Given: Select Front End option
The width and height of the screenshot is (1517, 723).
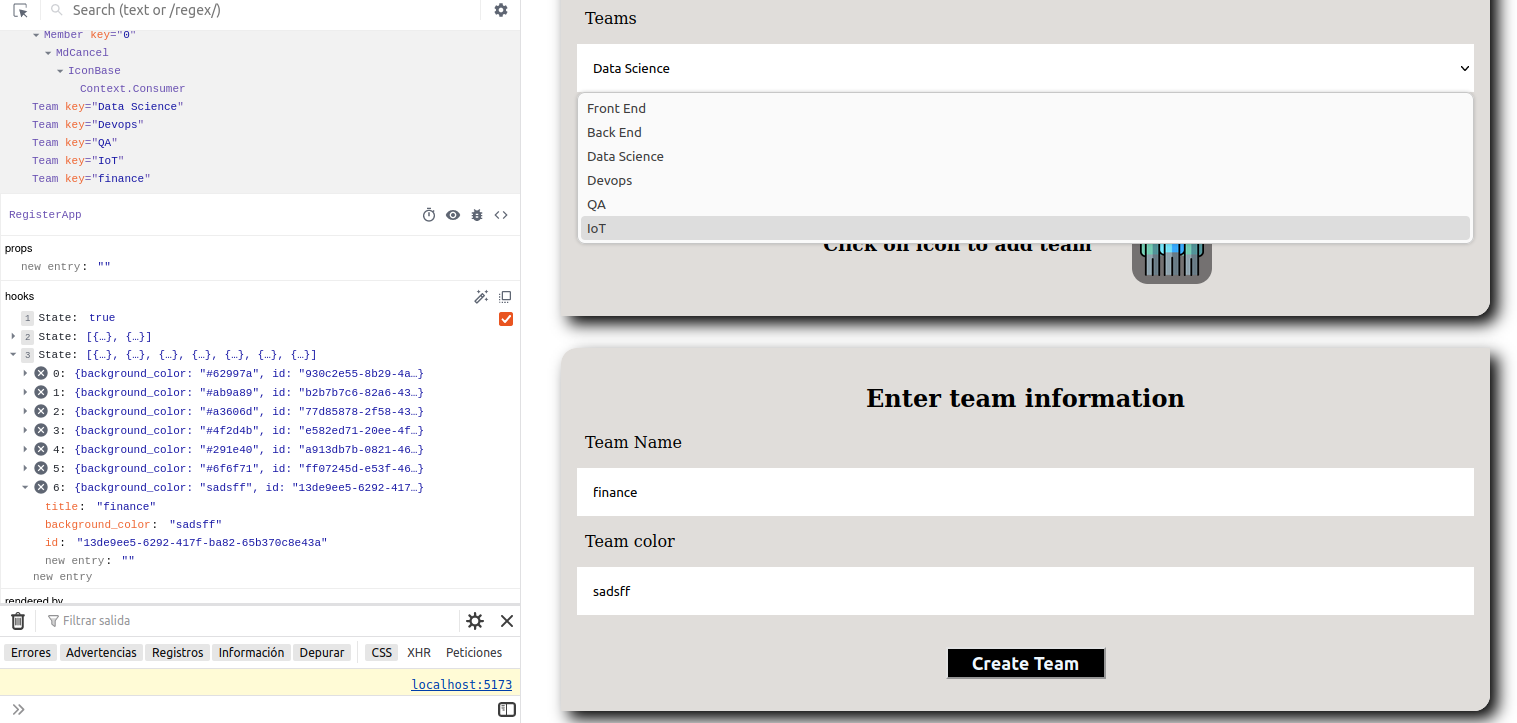Looking at the screenshot, I should click(1025, 108).
